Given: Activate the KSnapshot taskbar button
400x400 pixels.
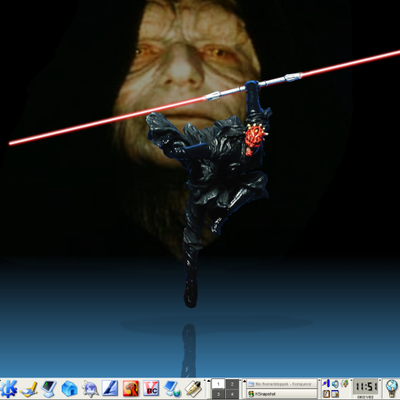Looking at the screenshot, I should [282, 394].
